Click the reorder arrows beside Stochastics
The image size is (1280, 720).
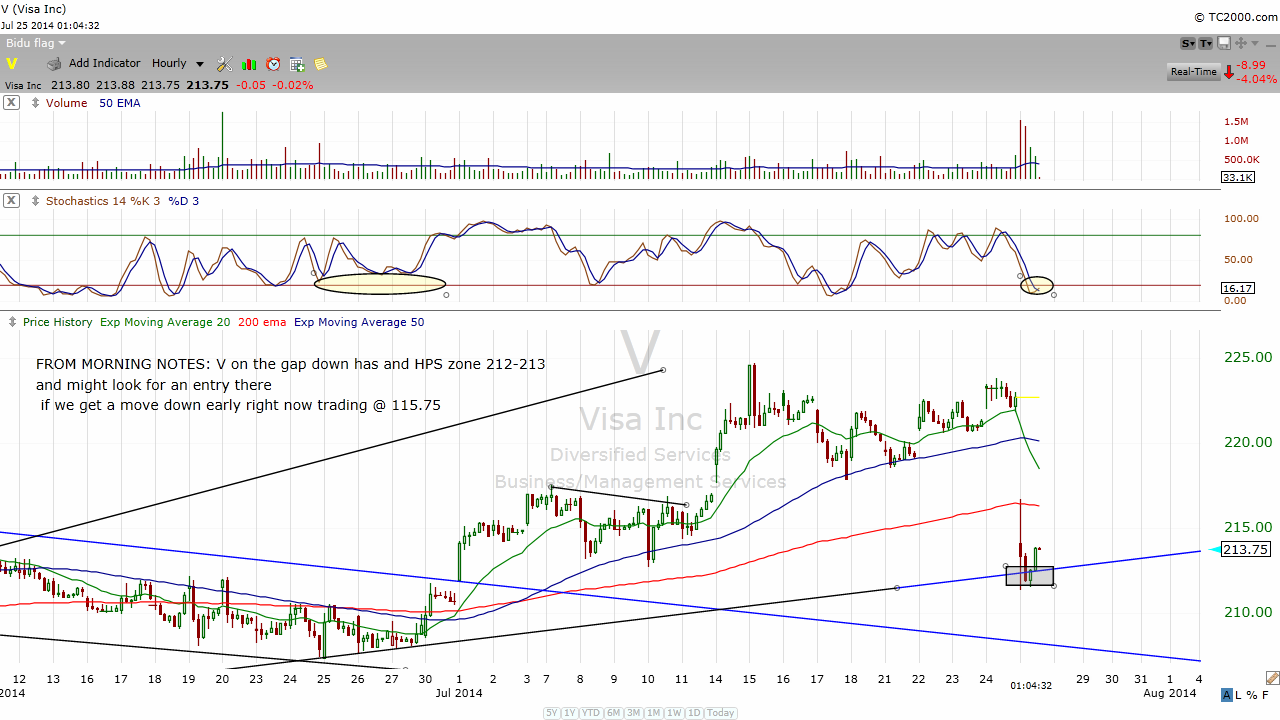[36, 201]
